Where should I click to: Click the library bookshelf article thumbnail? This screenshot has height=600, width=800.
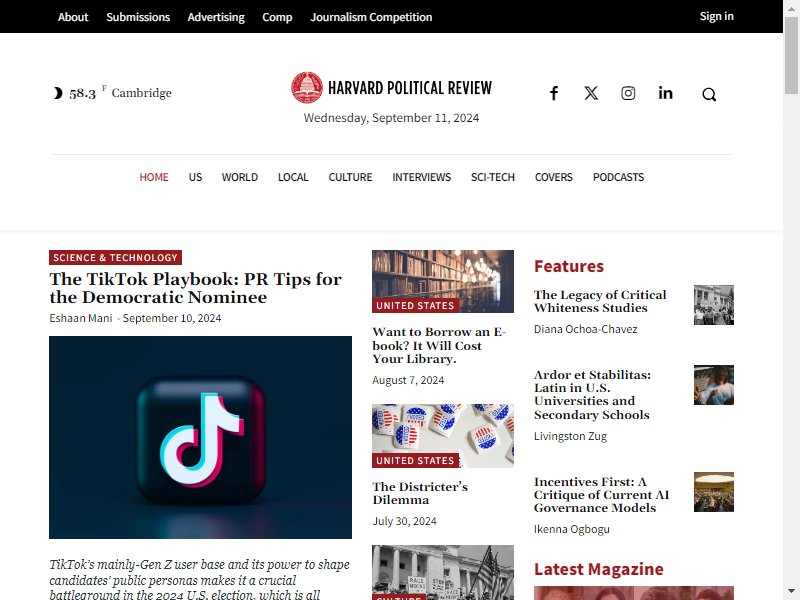(443, 281)
